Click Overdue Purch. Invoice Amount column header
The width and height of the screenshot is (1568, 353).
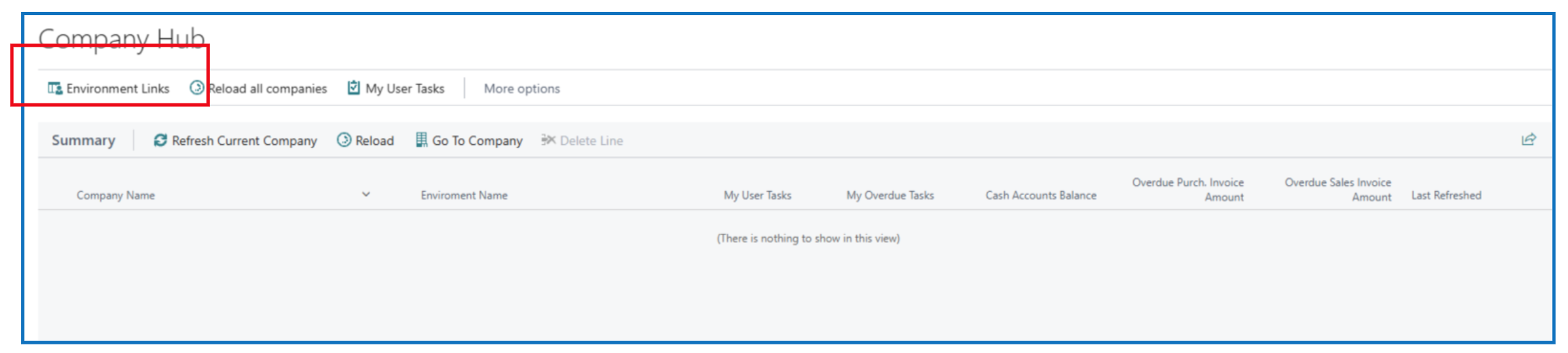tap(1188, 189)
